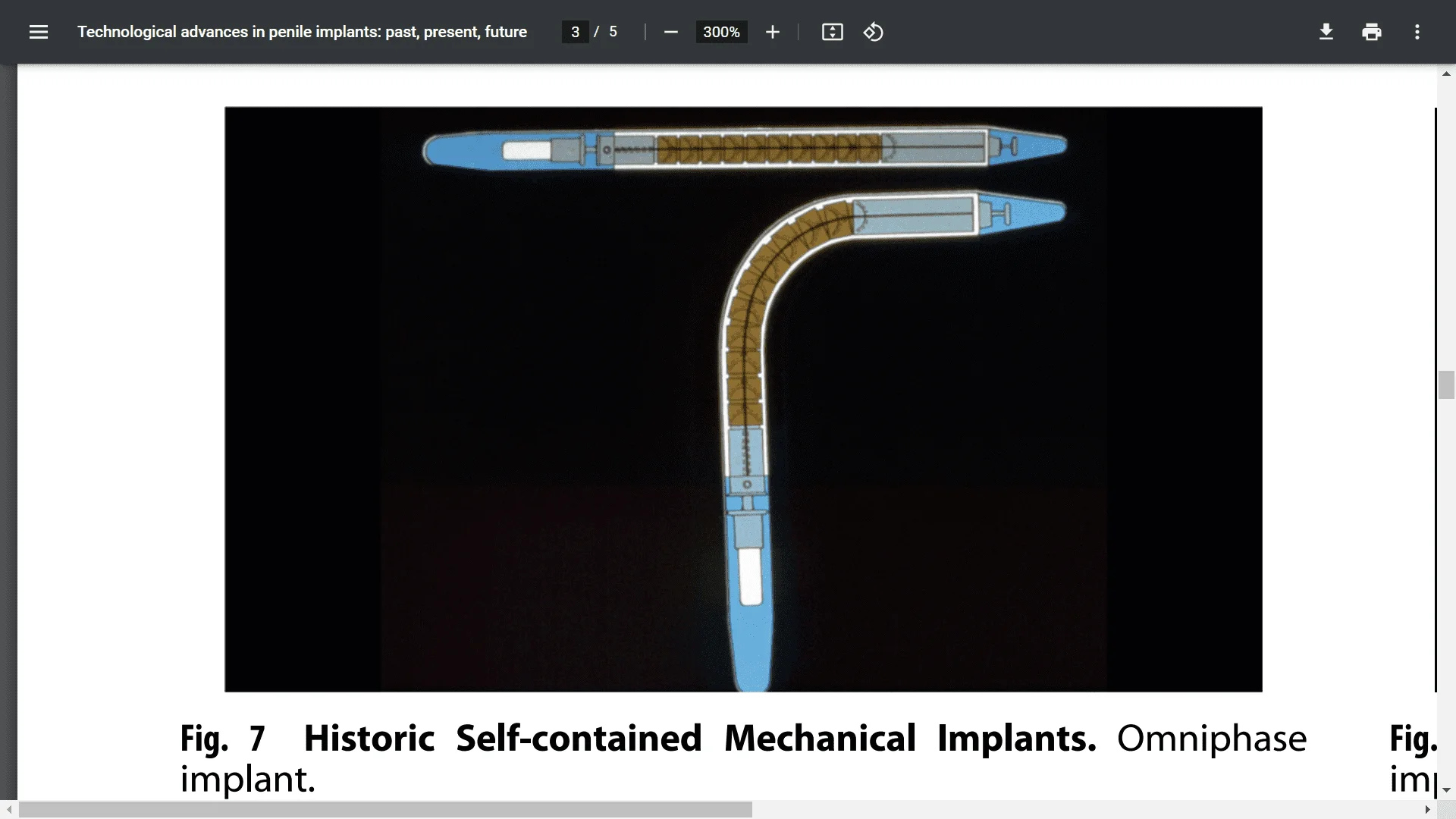The image size is (1456, 819).
Task: Edit the page number field
Action: click(574, 32)
